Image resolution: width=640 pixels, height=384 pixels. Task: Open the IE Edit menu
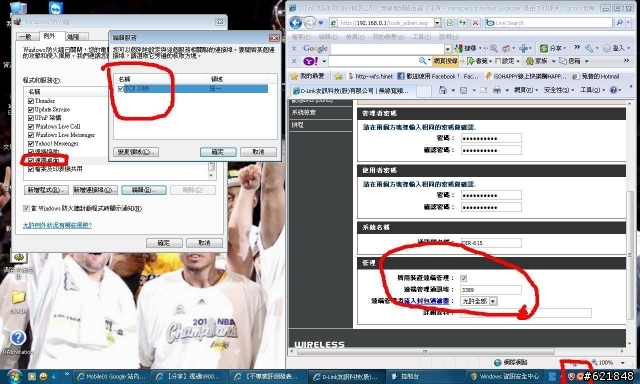[328, 37]
